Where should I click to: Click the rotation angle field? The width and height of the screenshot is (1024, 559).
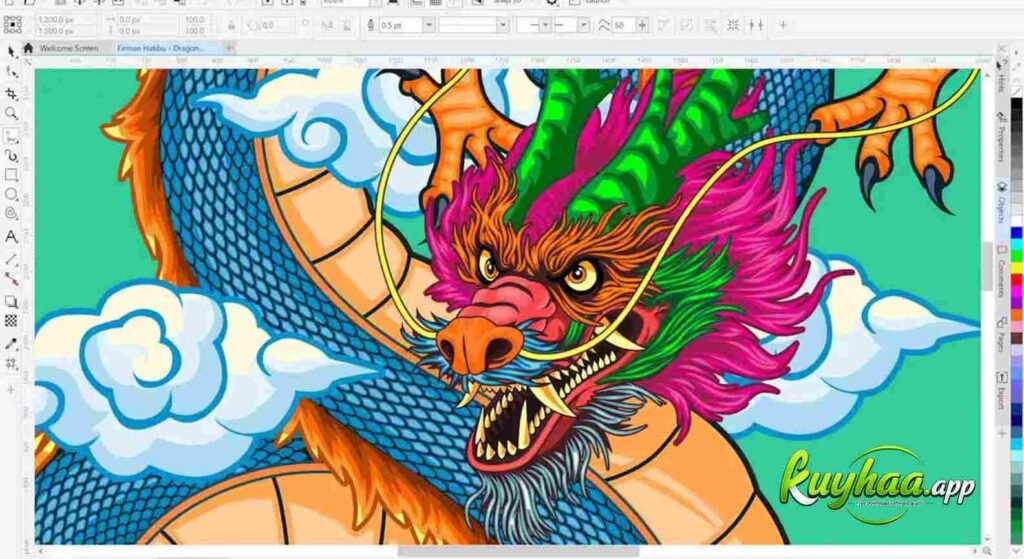277,25
